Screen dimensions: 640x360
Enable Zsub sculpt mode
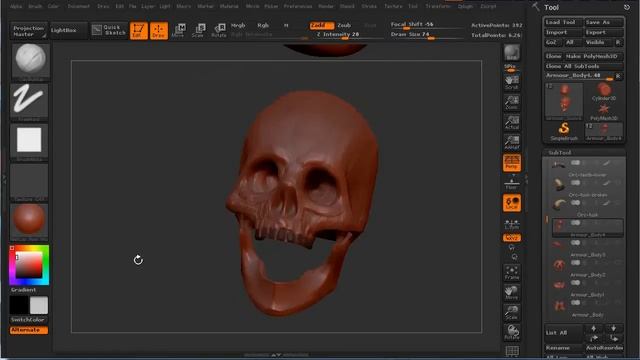tap(344, 25)
